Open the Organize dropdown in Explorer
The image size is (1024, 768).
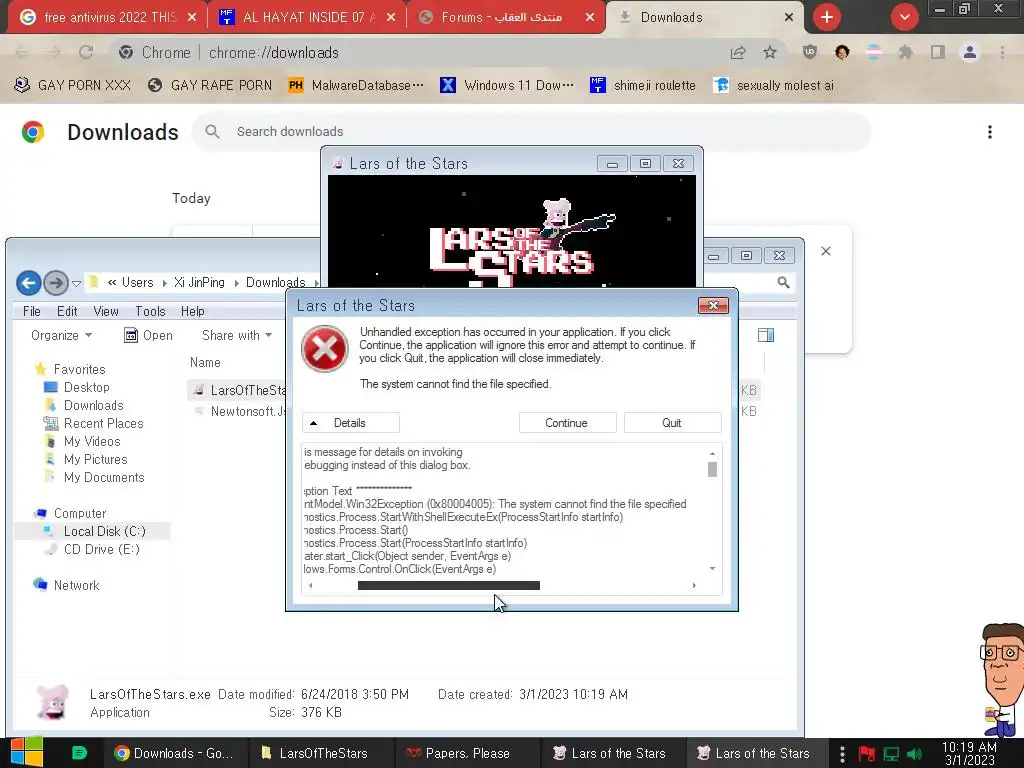point(61,335)
